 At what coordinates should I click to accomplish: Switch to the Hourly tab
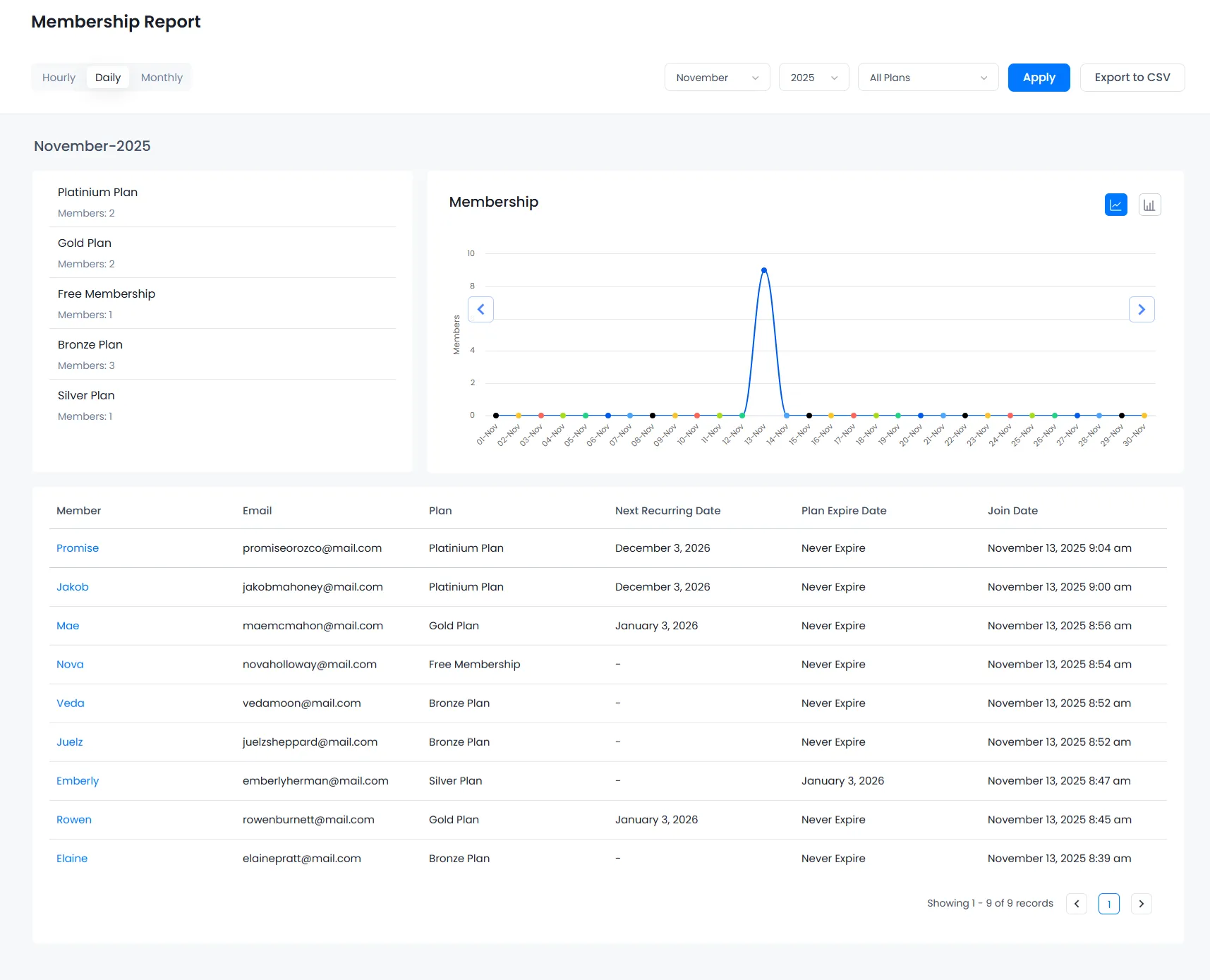point(59,77)
